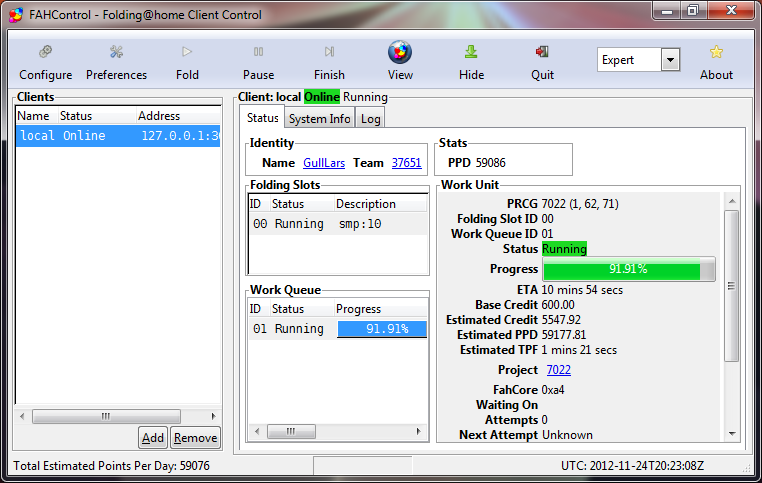This screenshot has width=762, height=483.
Task: Click the Base Credit 600.00 value
Action: click(x=558, y=305)
